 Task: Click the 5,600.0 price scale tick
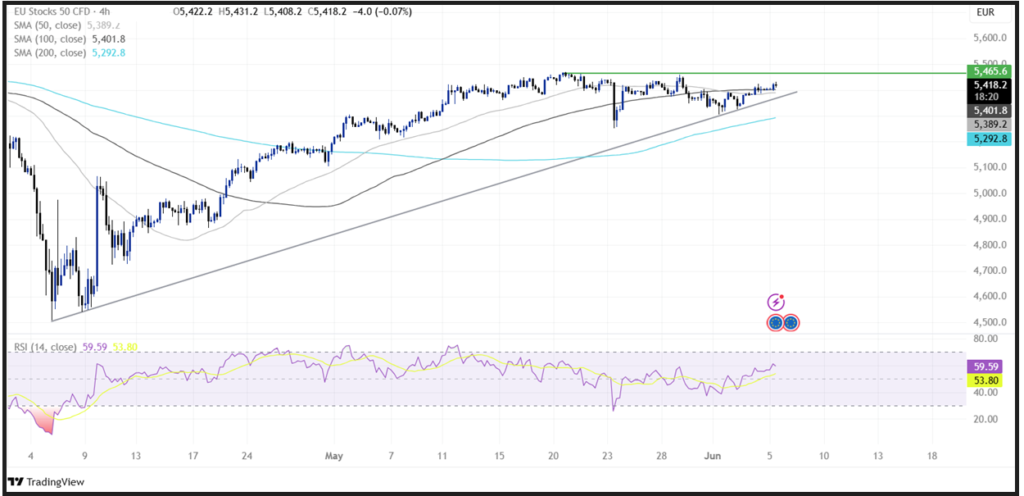(x=991, y=38)
